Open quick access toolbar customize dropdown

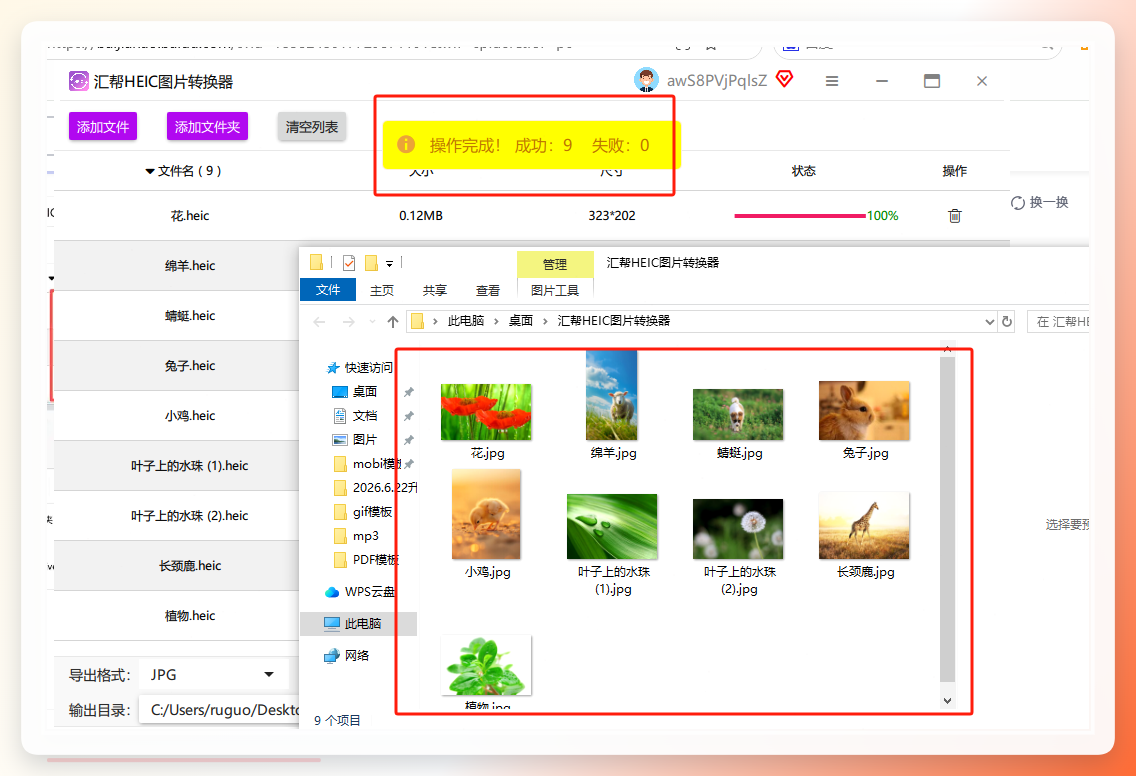[x=389, y=264]
